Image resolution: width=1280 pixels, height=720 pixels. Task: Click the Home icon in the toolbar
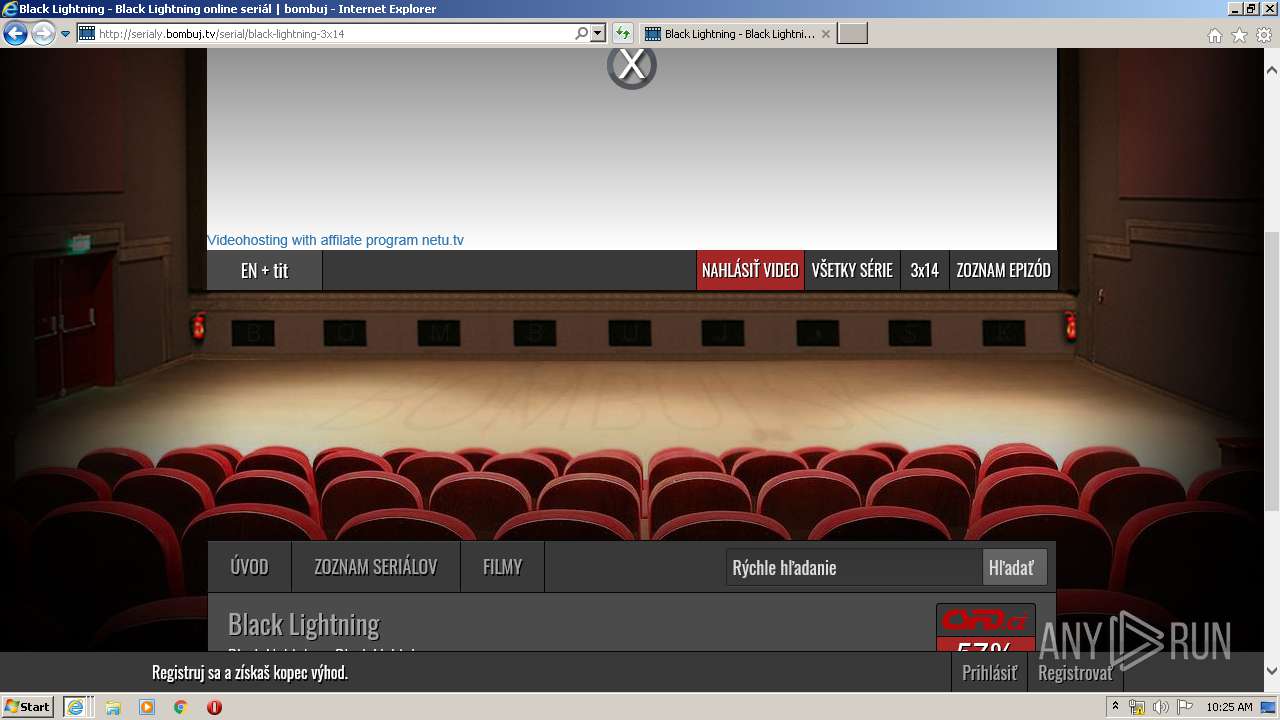[1214, 35]
